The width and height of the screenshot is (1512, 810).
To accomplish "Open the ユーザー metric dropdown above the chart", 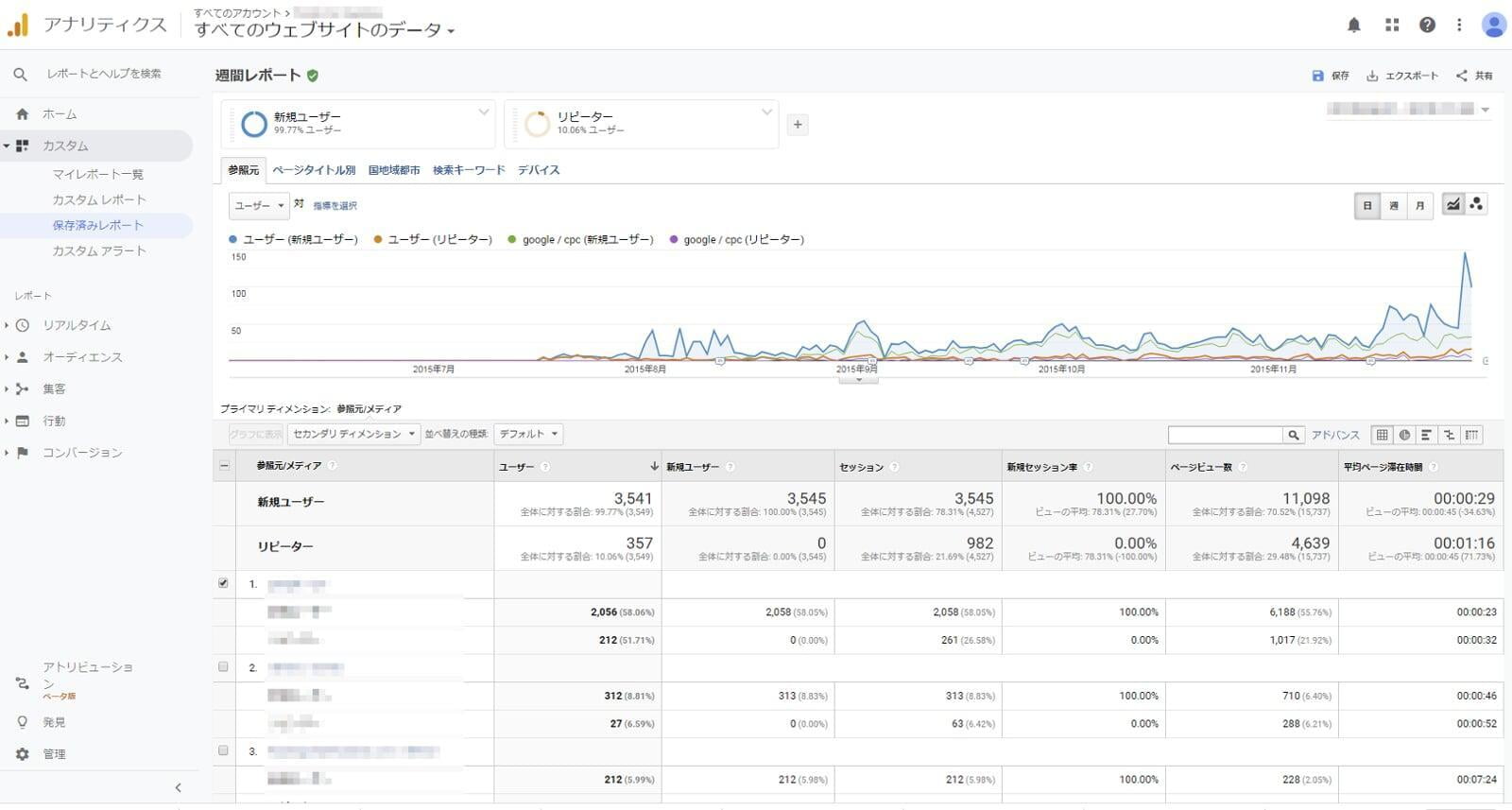I will pyautogui.click(x=259, y=205).
